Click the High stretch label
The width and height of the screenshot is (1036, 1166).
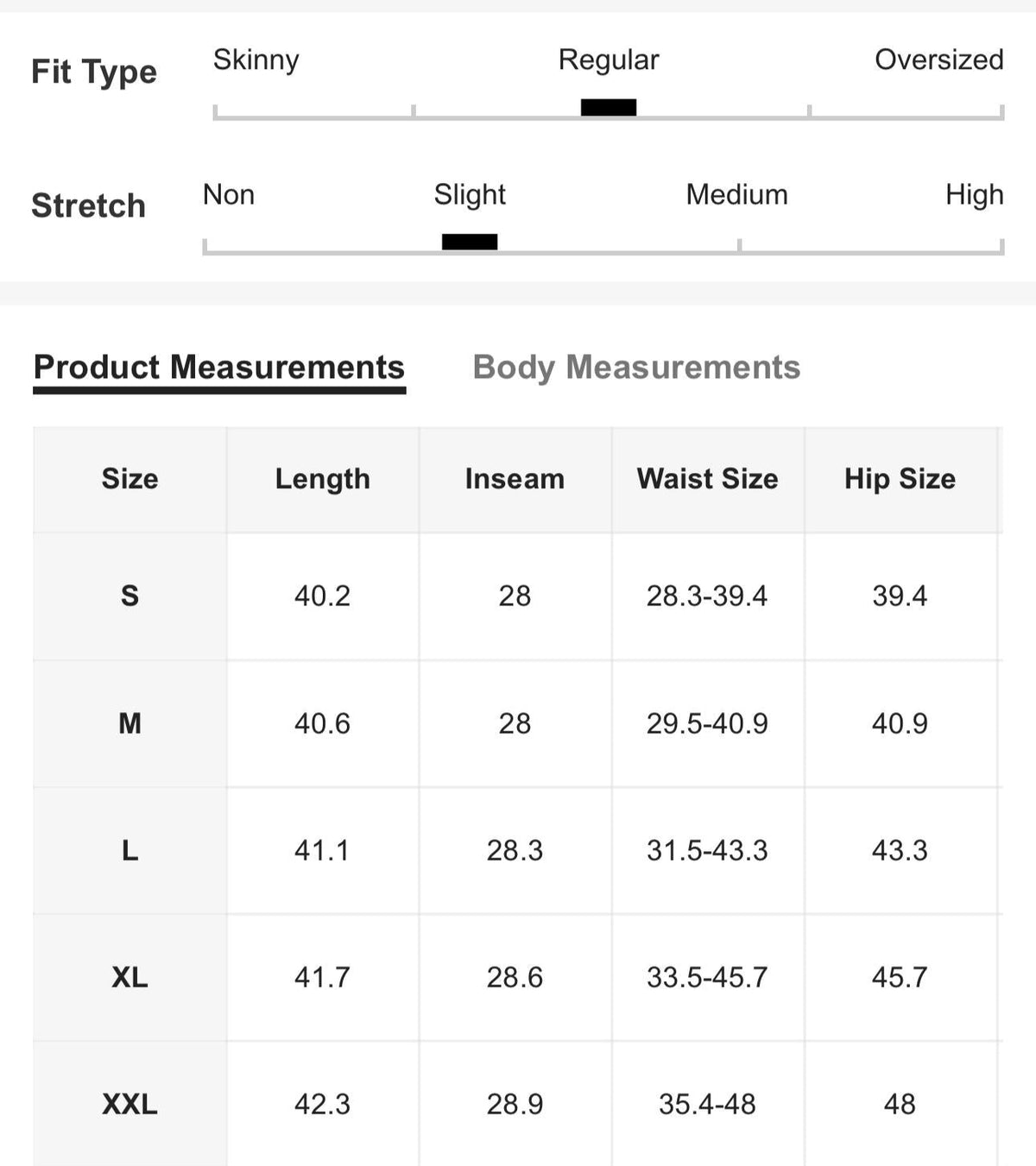pos(974,194)
